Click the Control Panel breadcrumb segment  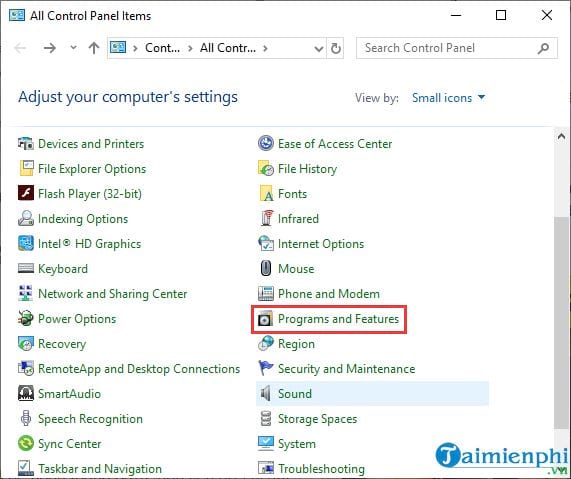[x=162, y=48]
